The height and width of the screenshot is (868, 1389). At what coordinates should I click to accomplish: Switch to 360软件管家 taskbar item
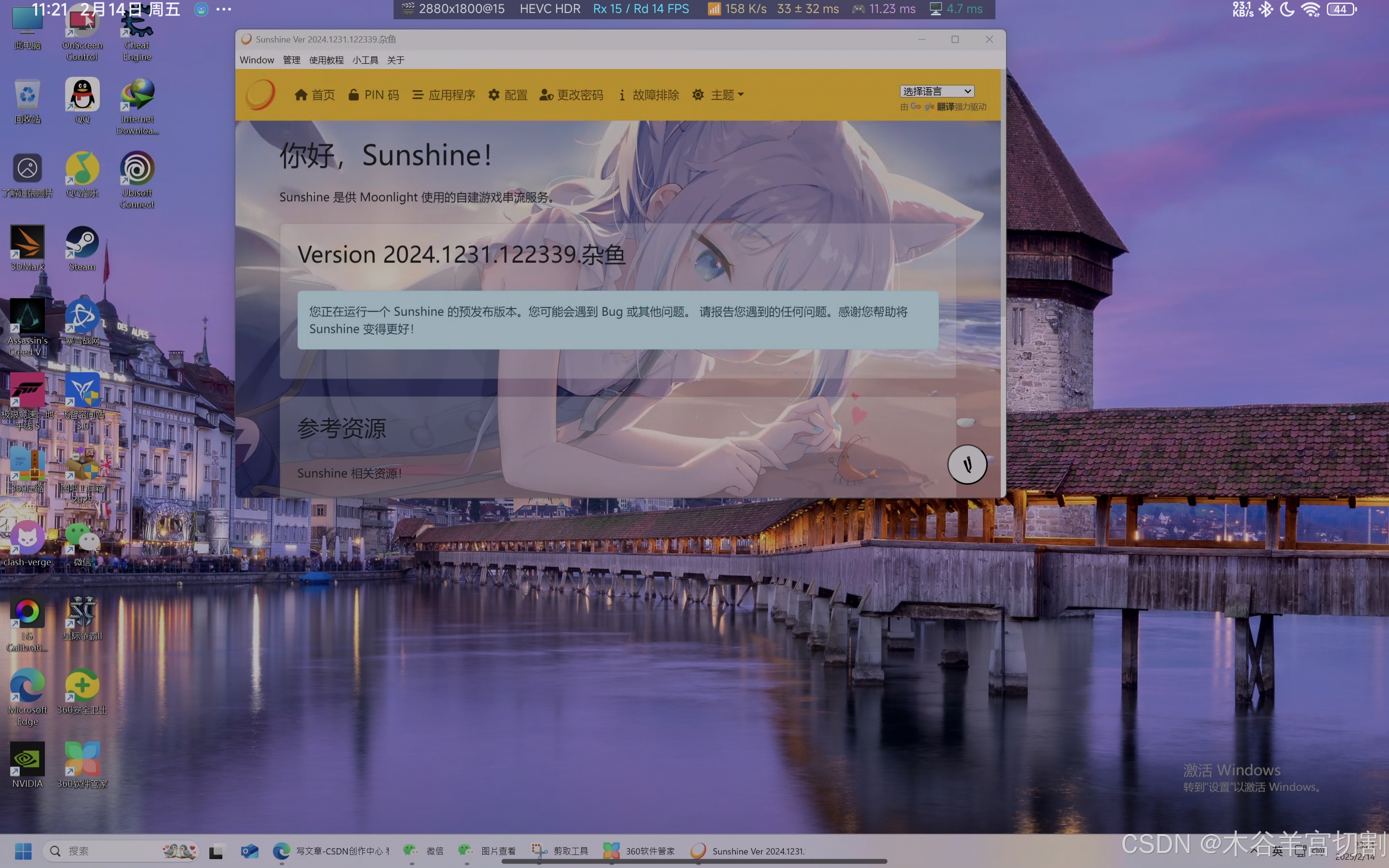pyautogui.click(x=640, y=851)
